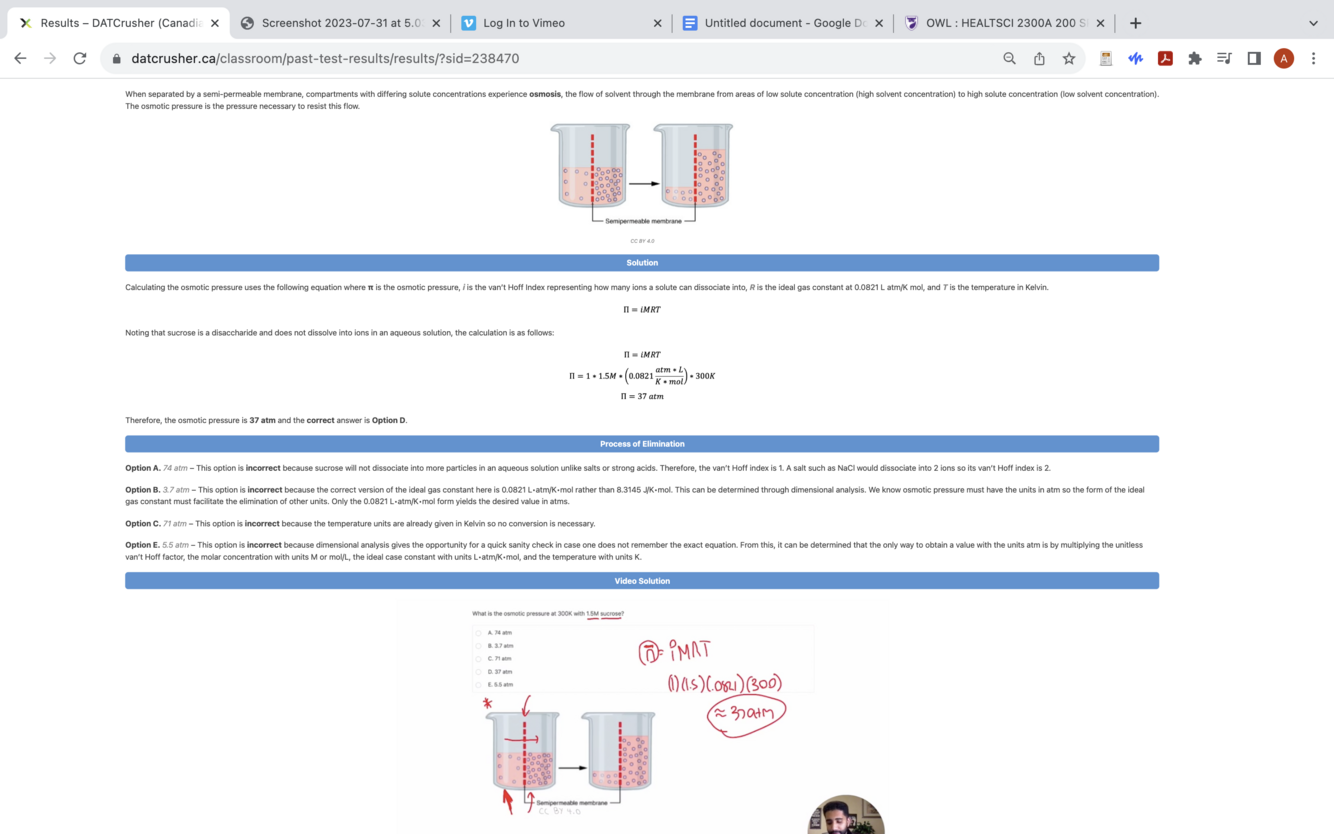The image size is (1334, 834).
Task: Toggle the browser side panel
Action: click(x=1254, y=59)
